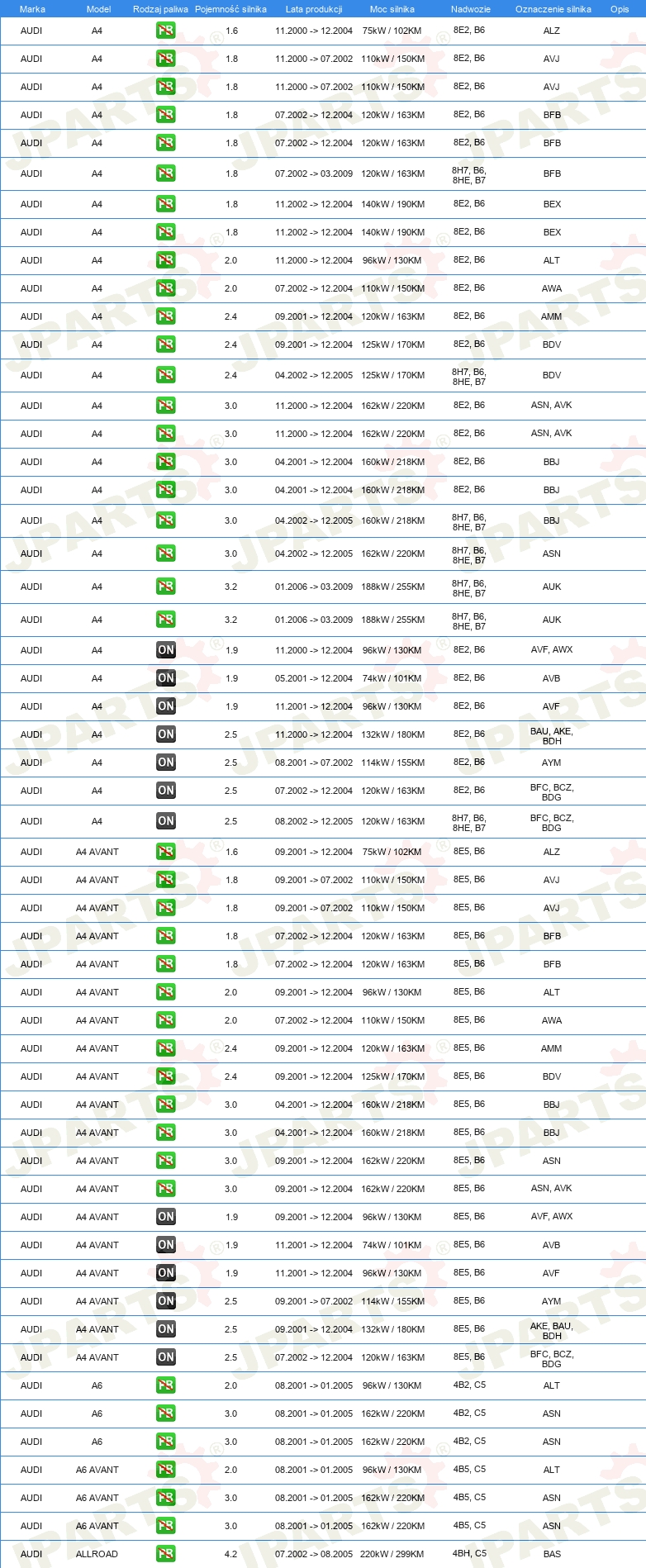Click the ON diesel icon for A4 AVANT AVB
The width and height of the screenshot is (646, 1568).
click(x=166, y=1245)
